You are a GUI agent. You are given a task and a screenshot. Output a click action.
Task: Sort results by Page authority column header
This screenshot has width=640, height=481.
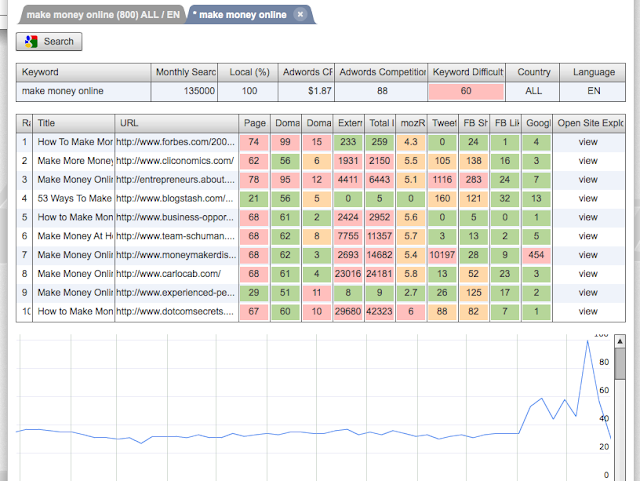254,123
